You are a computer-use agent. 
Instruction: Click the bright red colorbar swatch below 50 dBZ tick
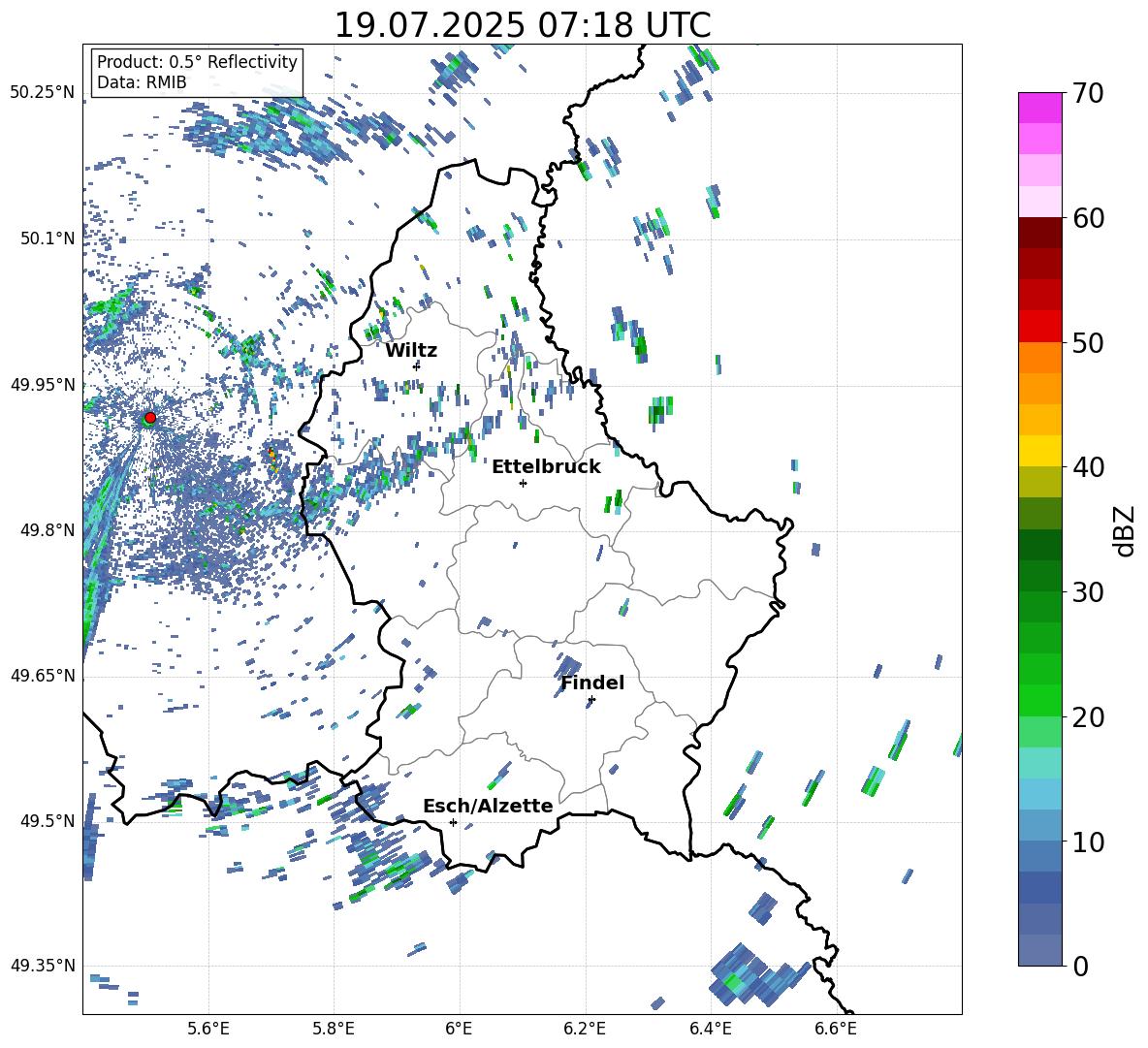pyautogui.click(x=1039, y=327)
